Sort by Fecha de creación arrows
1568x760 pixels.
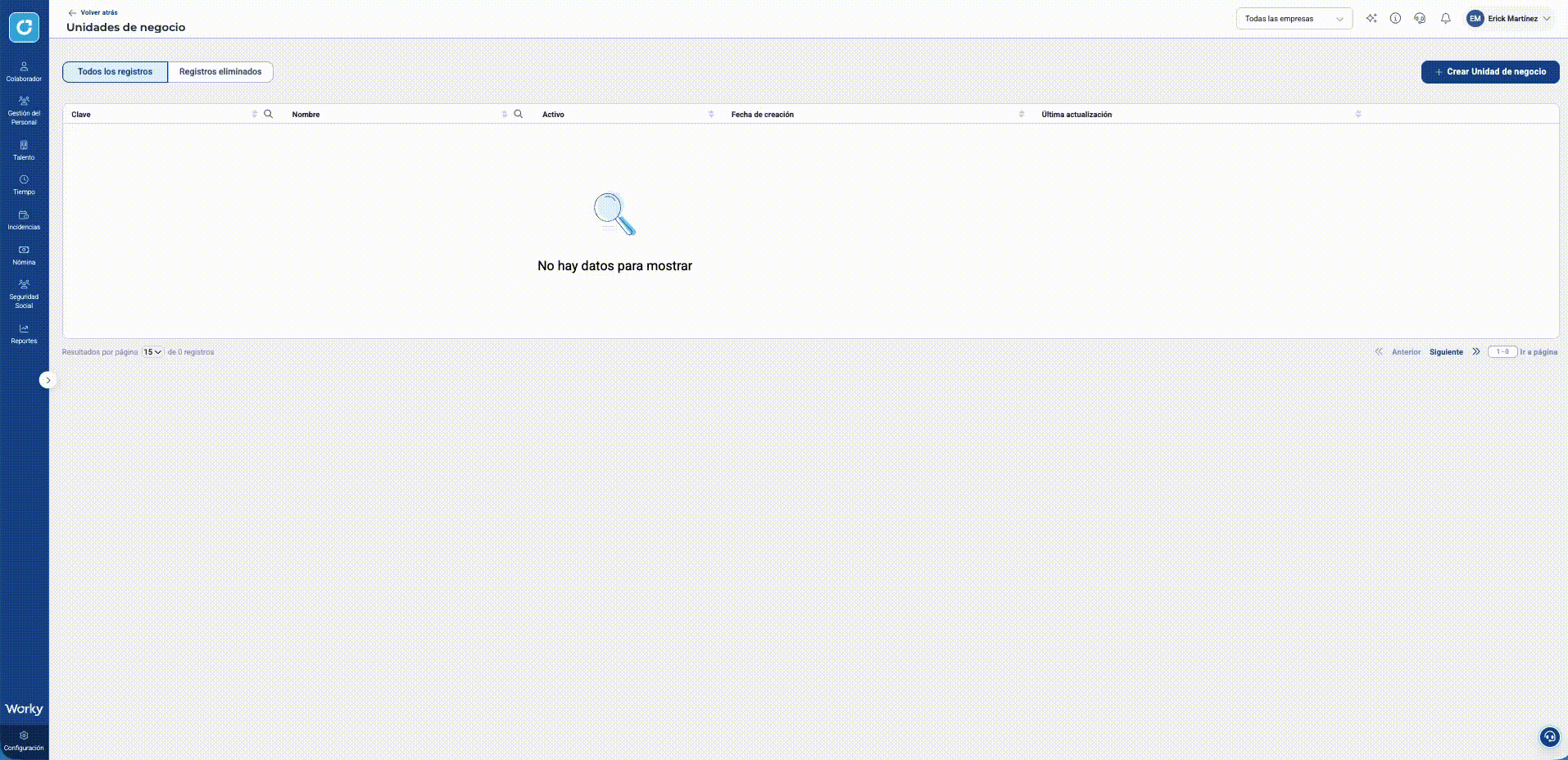(1022, 115)
